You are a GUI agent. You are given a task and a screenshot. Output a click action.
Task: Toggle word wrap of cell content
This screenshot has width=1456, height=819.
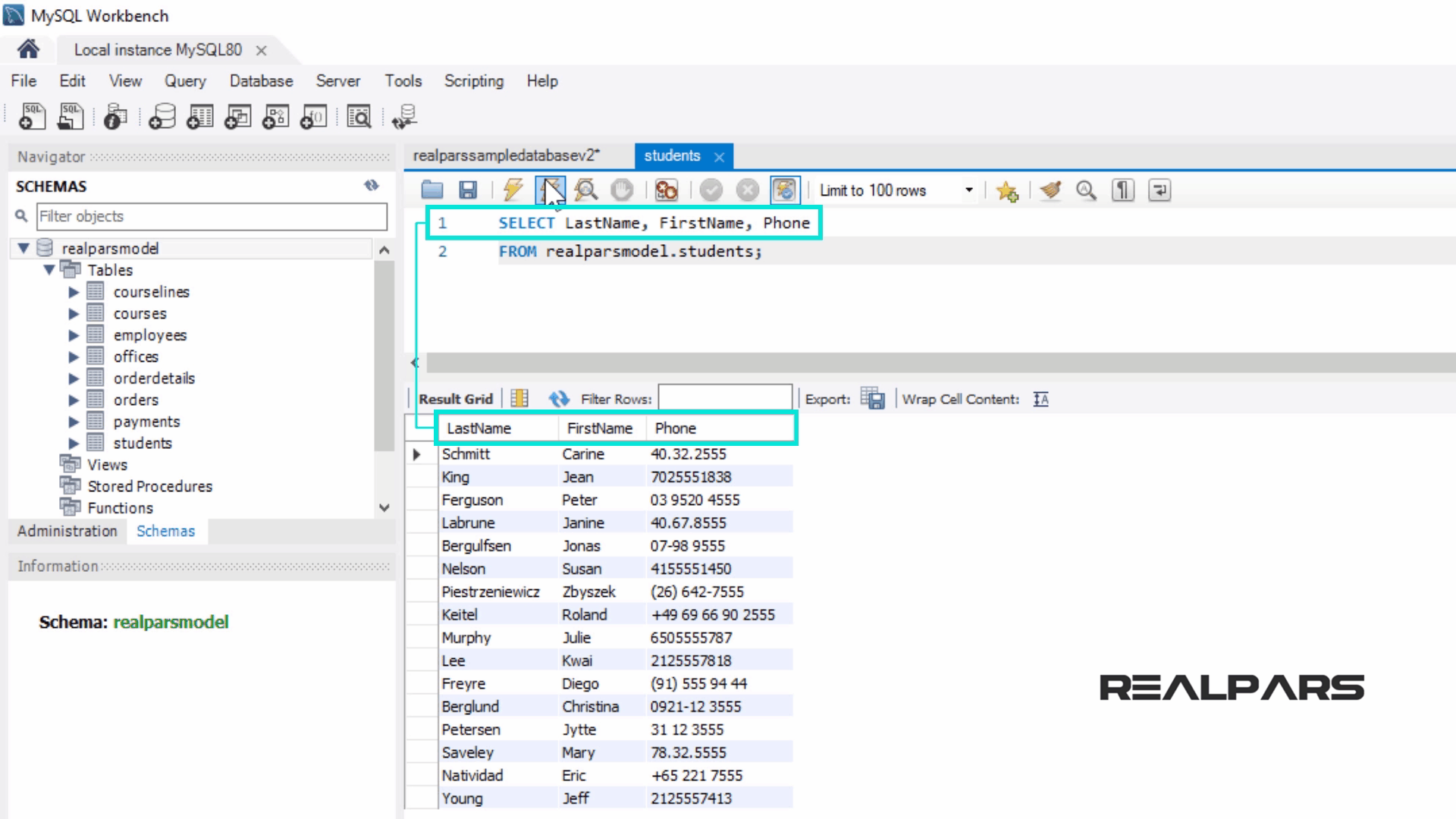(x=1040, y=399)
